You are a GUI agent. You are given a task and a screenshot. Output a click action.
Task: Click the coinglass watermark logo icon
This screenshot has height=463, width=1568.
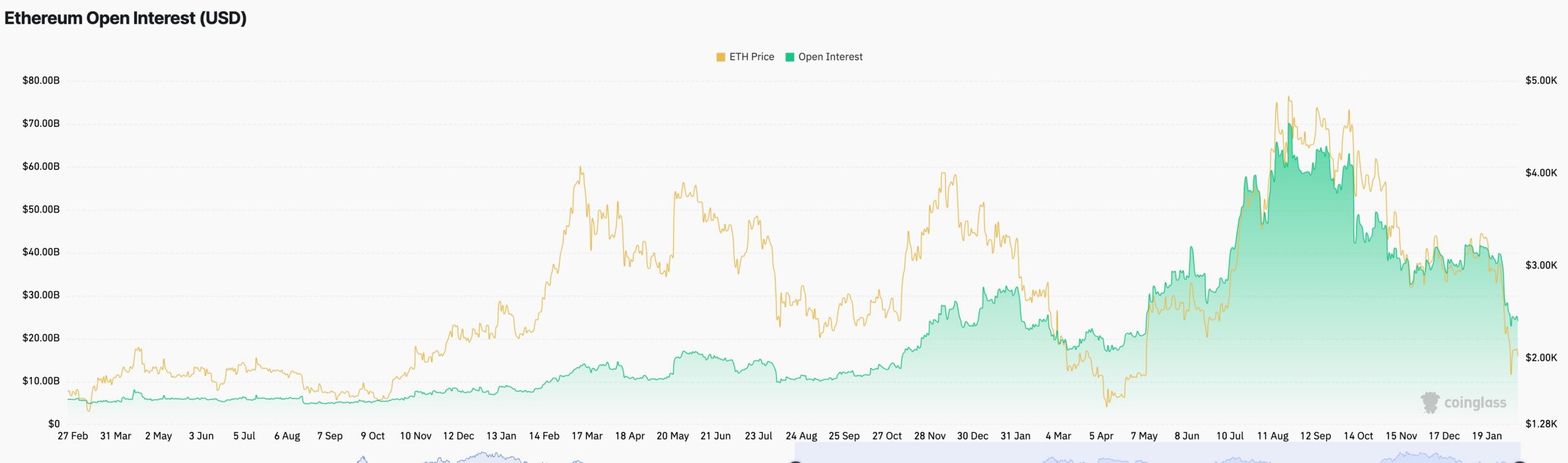click(x=1430, y=402)
